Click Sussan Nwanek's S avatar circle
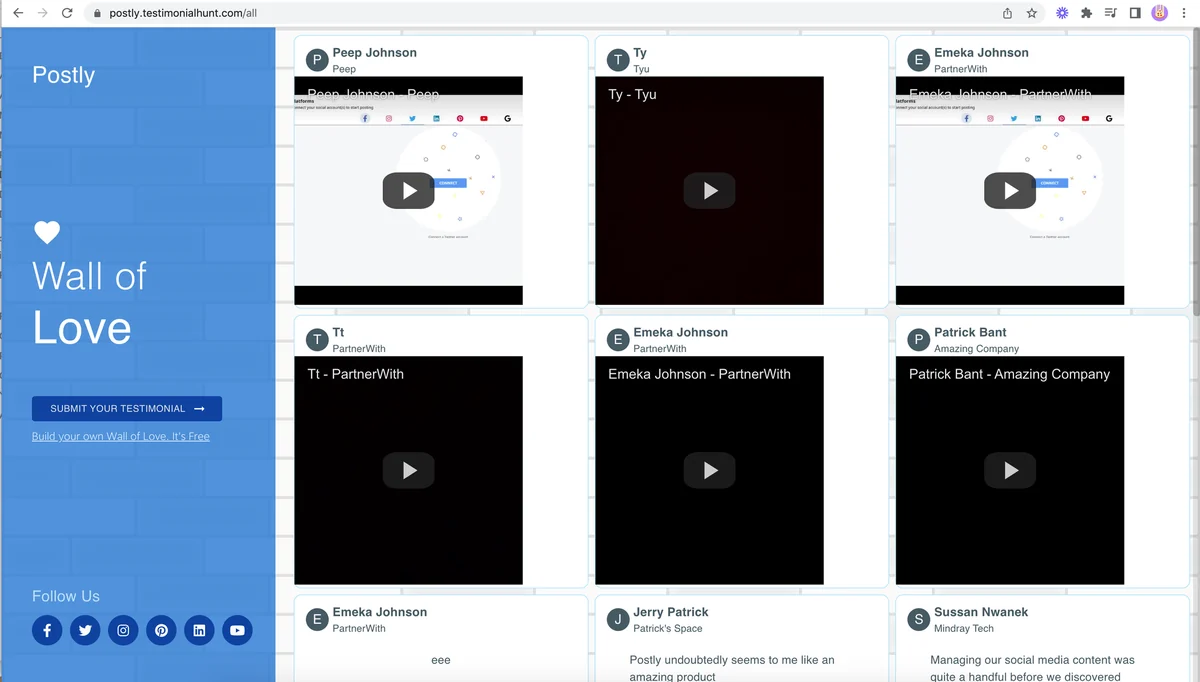Image resolution: width=1200 pixels, height=682 pixels. [x=919, y=620]
